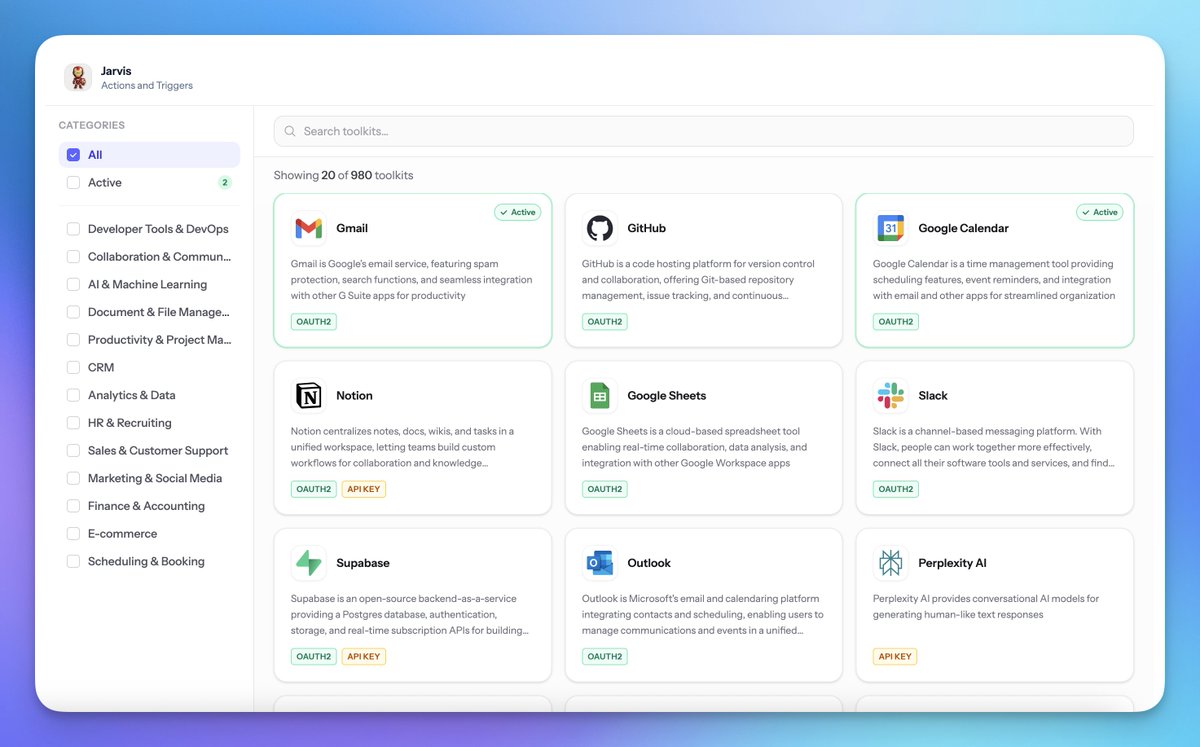Click the OAUTH2 tag on Google Calendar card
The image size is (1200, 747).
[x=895, y=322]
